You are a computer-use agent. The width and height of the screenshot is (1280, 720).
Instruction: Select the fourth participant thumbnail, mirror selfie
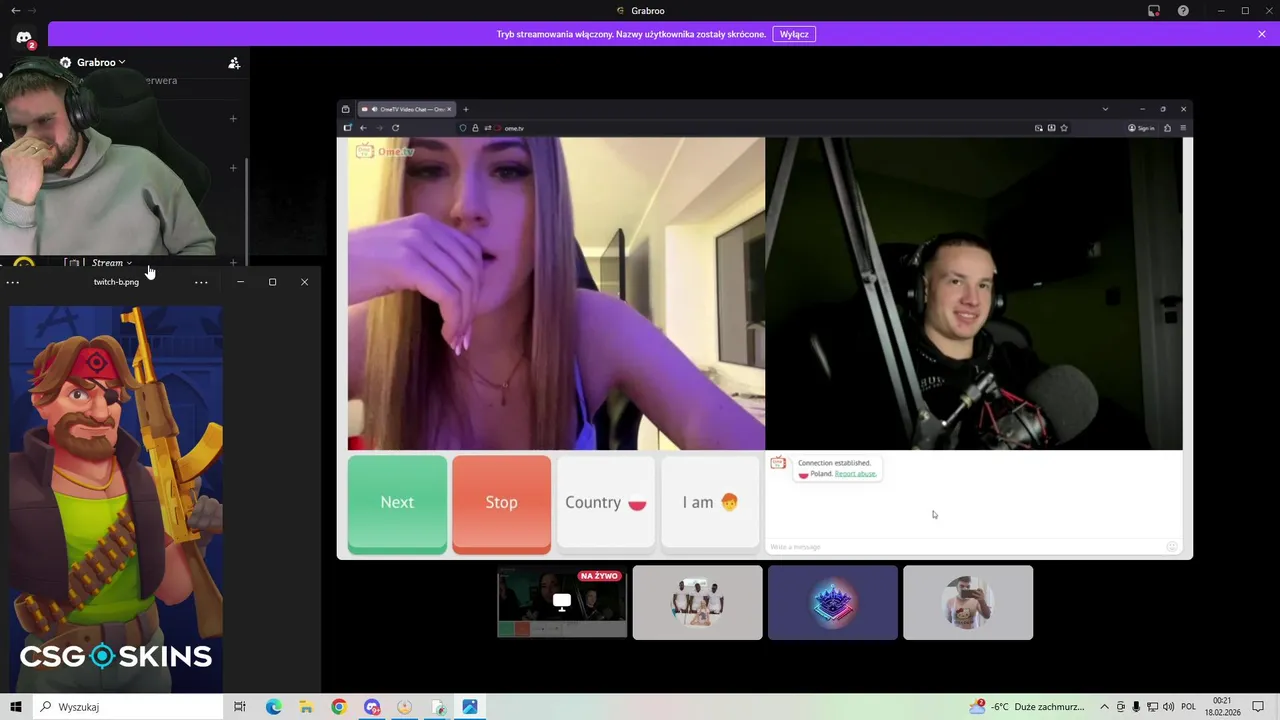968,602
